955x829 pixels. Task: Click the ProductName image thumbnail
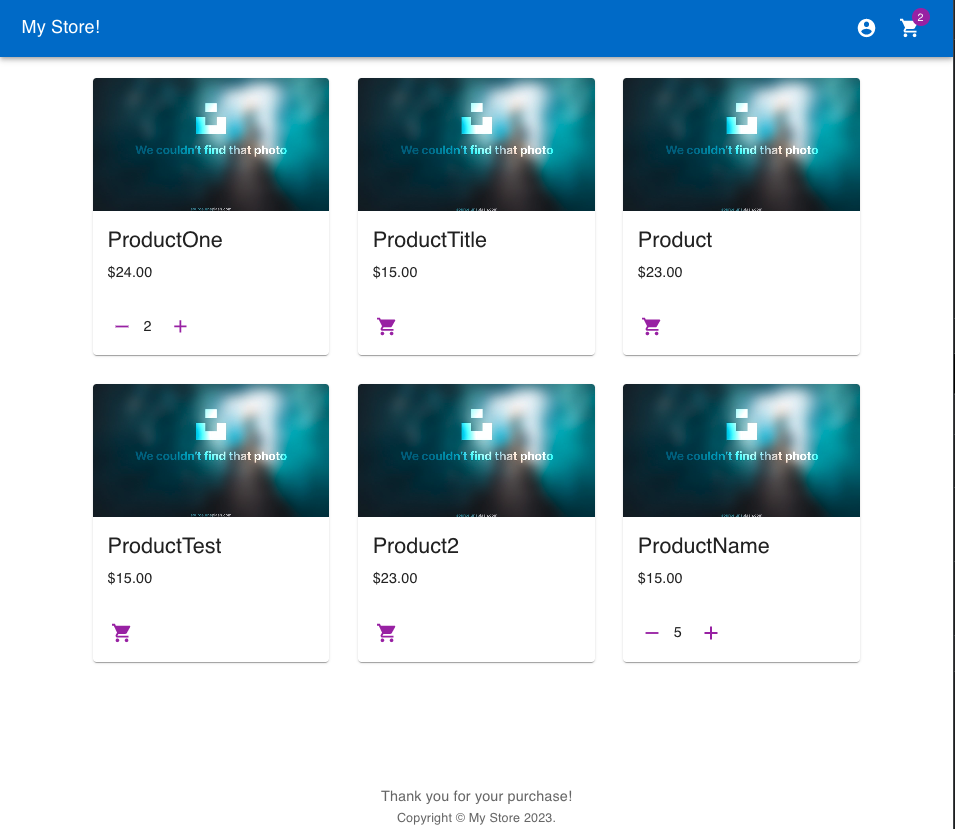(741, 450)
